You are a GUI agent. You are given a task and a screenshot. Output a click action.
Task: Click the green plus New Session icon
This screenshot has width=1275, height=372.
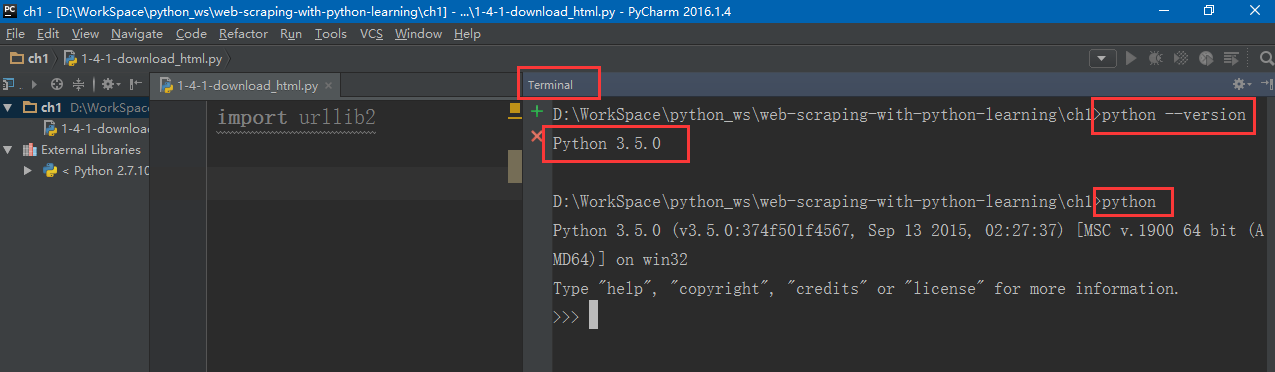(537, 111)
